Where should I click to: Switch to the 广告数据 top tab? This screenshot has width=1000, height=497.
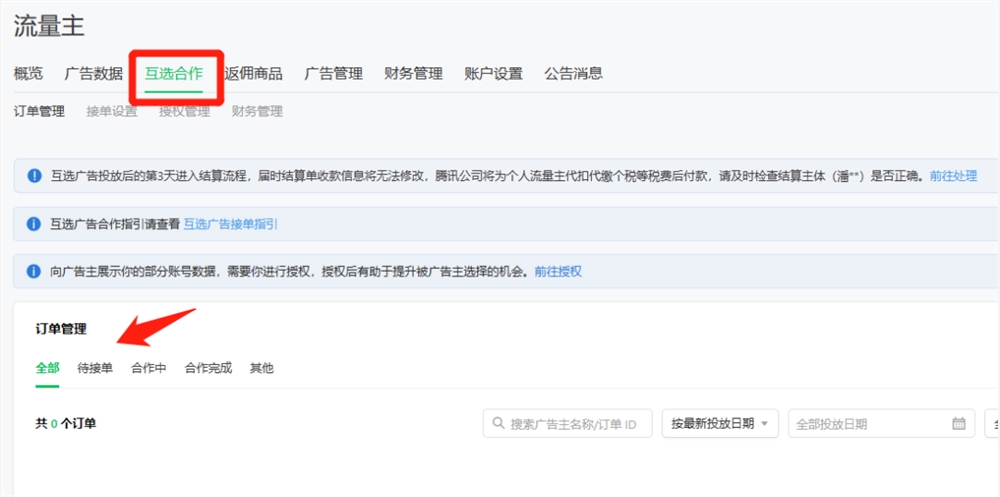click(94, 73)
